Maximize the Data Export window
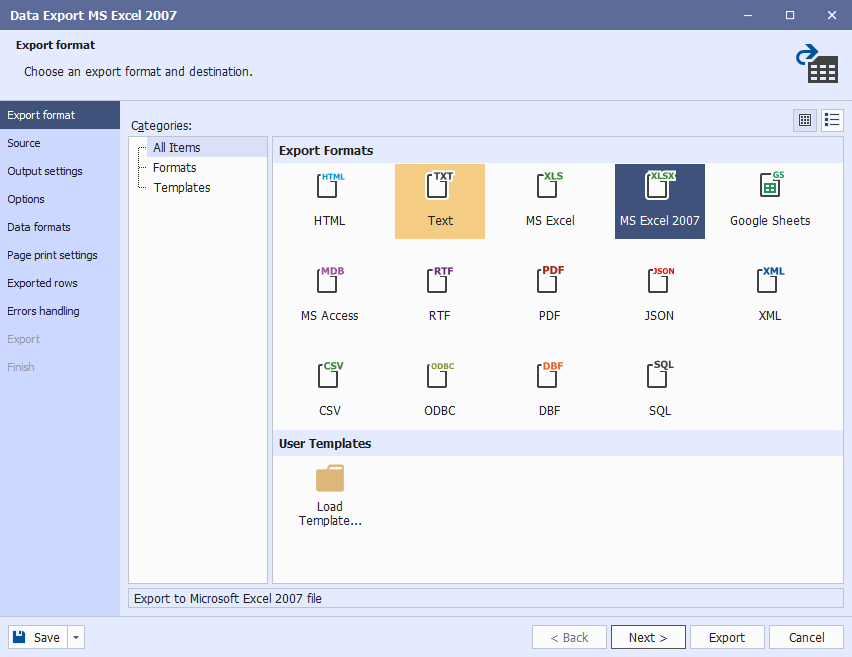 pos(790,15)
